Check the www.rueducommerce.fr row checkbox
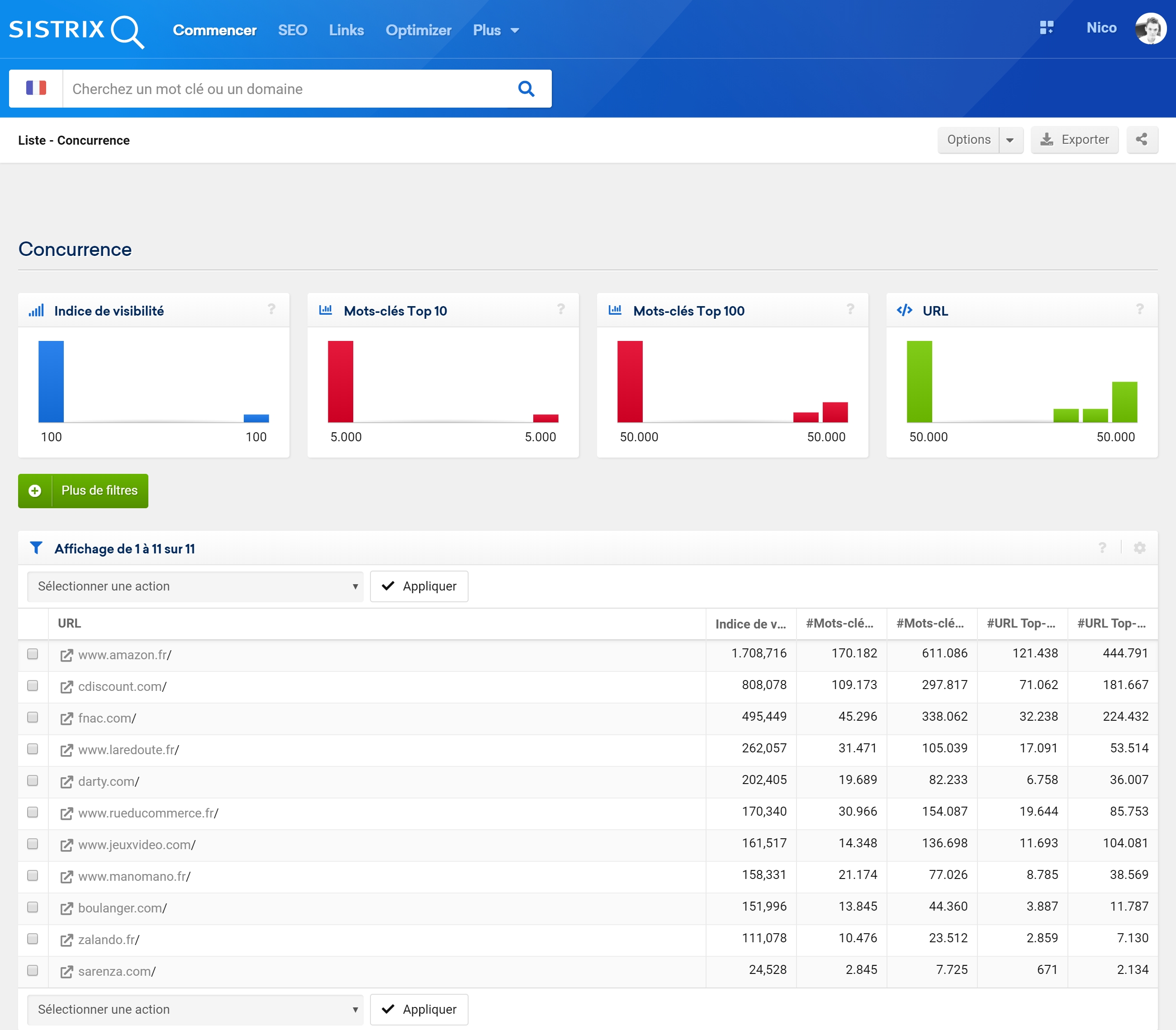 pos(33,812)
